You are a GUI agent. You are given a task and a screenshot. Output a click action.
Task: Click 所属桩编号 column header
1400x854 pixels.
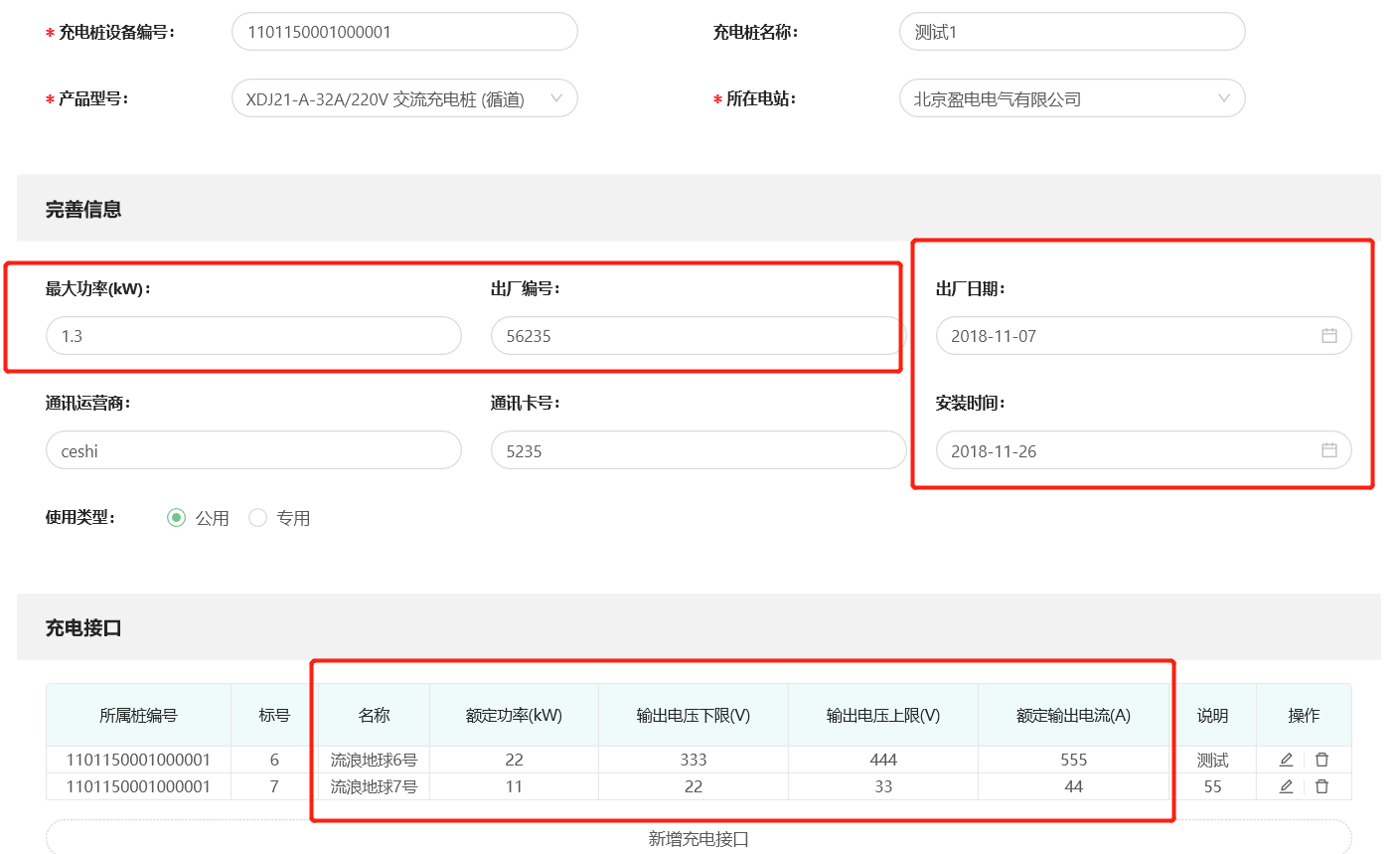point(138,715)
